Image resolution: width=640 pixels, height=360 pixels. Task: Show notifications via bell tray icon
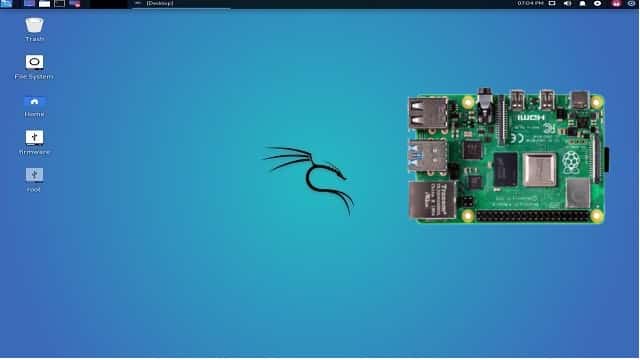[x=582, y=3]
